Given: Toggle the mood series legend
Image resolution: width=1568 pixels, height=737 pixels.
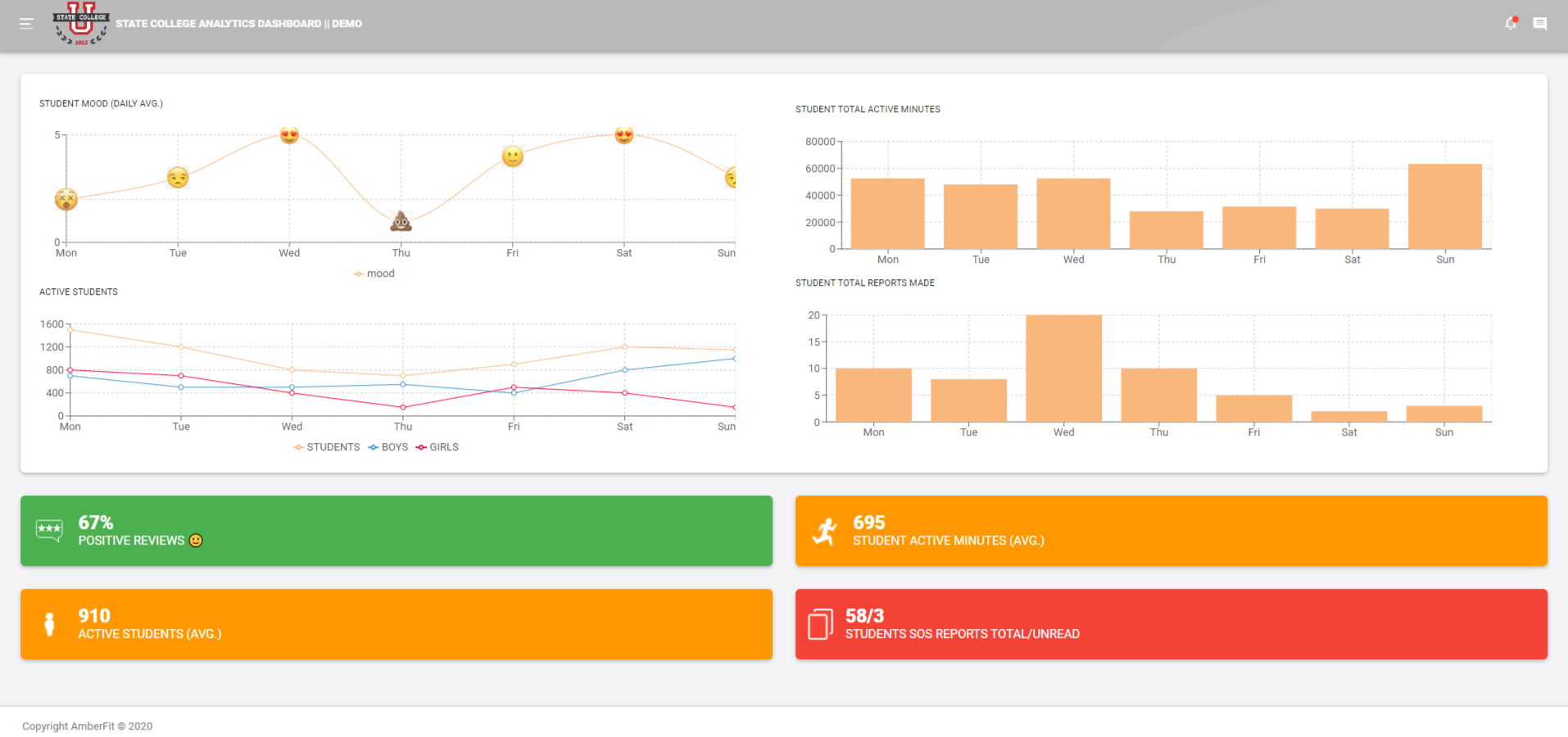Looking at the screenshot, I should pos(374,274).
